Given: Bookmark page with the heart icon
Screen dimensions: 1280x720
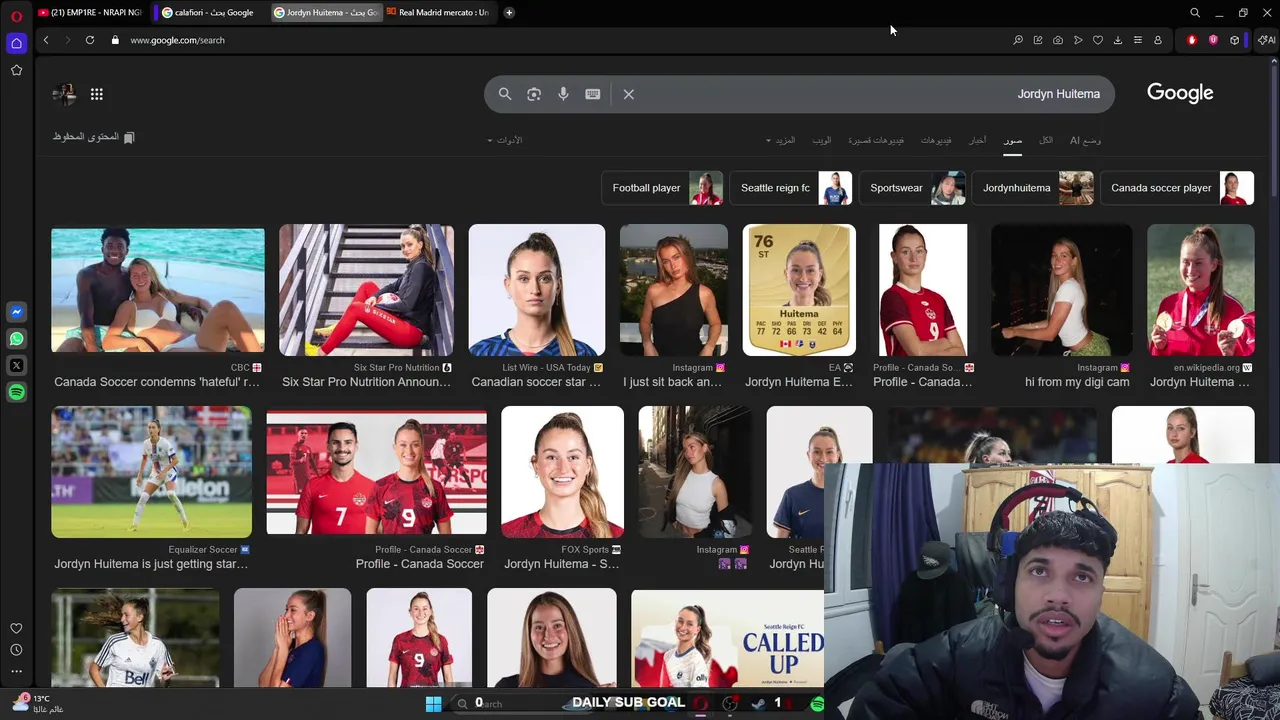Looking at the screenshot, I should pyautogui.click(x=1098, y=40).
